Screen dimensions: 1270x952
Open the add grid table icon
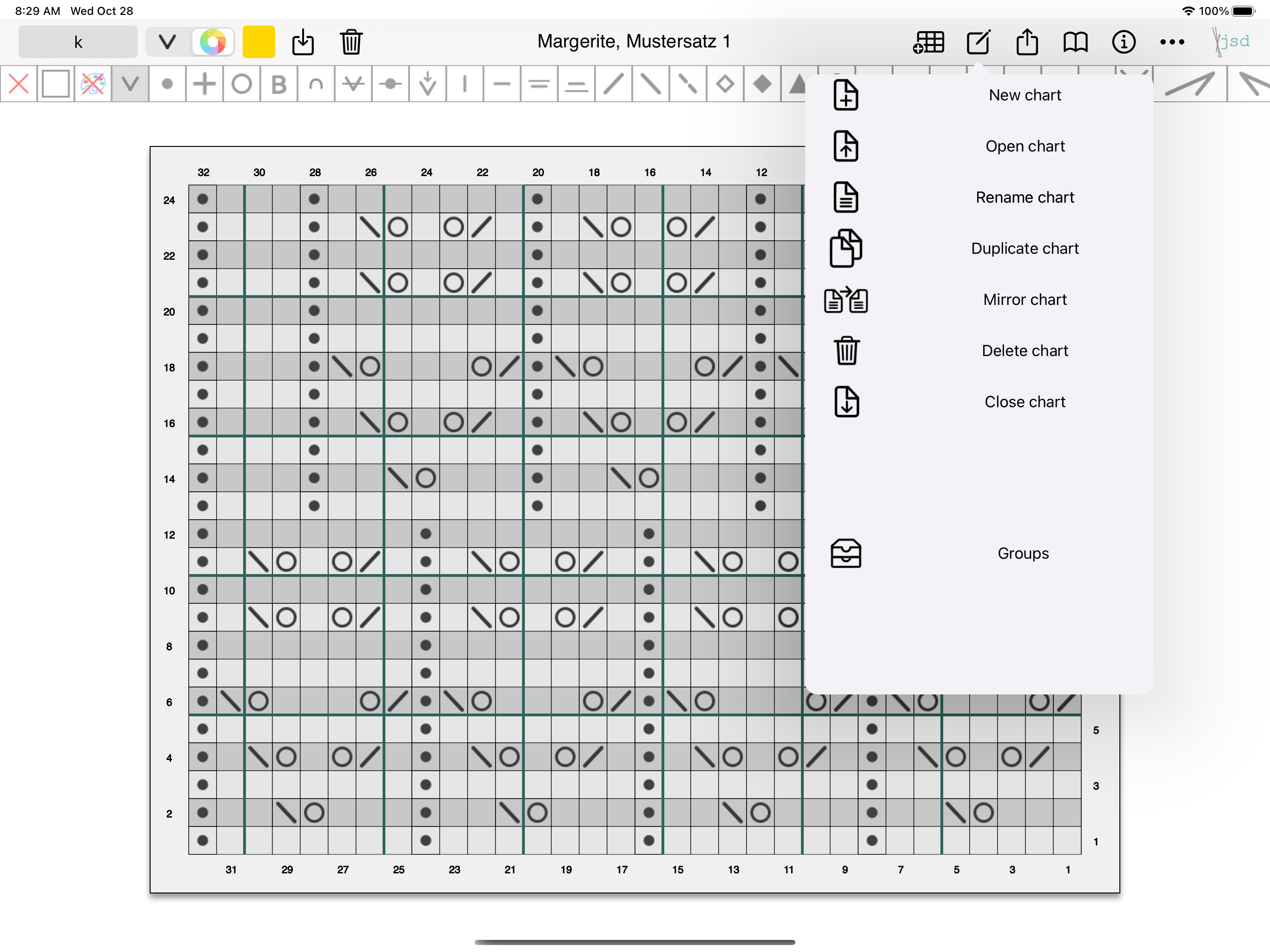click(928, 42)
